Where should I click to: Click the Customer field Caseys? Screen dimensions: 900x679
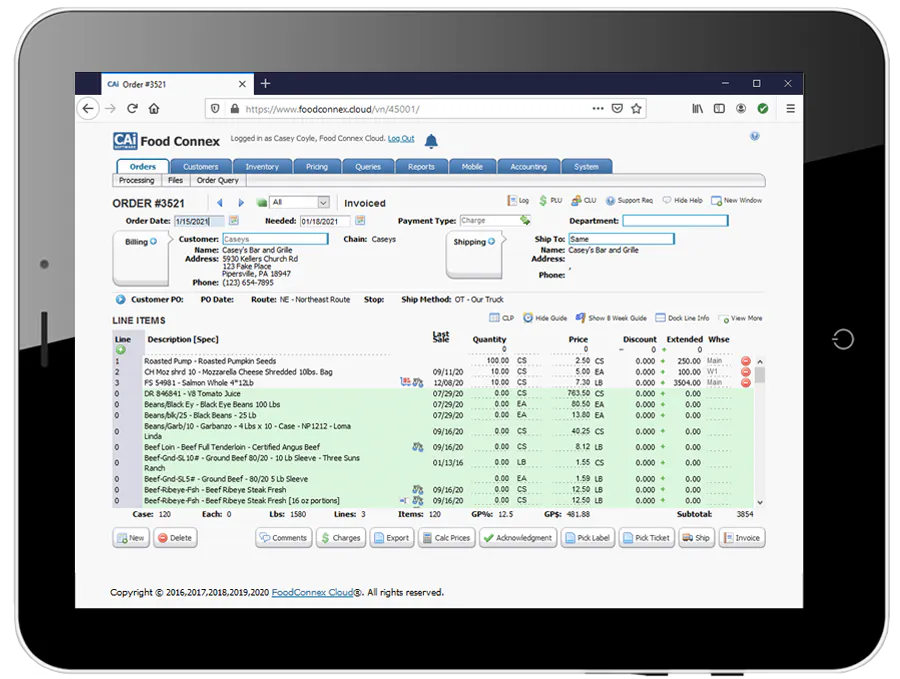click(x=276, y=239)
